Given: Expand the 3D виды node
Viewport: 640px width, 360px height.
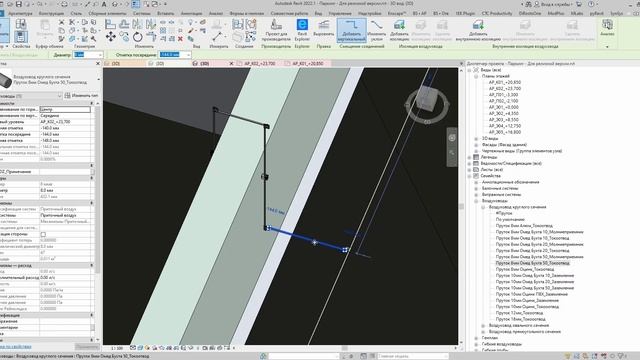Looking at the screenshot, I should [476, 139].
